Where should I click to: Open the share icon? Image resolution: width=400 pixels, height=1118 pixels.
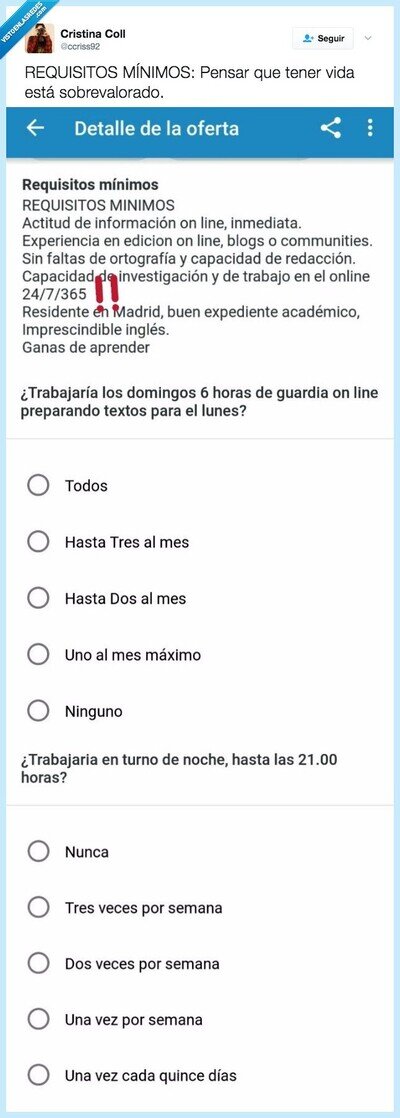click(330, 128)
